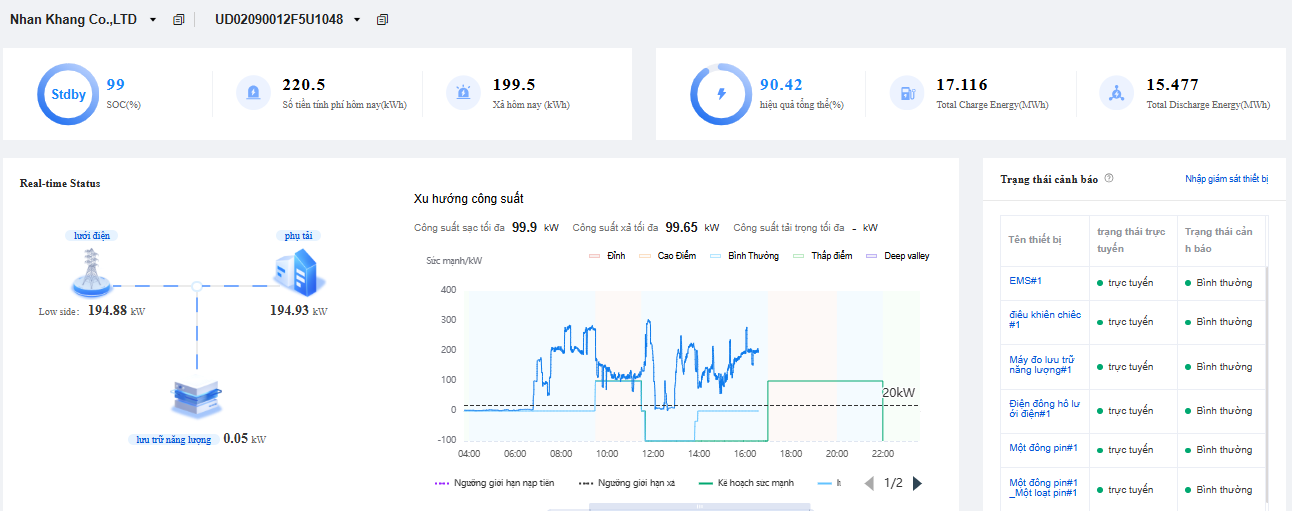Toggle Kế hoạch sức mạnh legend line

tap(746, 483)
